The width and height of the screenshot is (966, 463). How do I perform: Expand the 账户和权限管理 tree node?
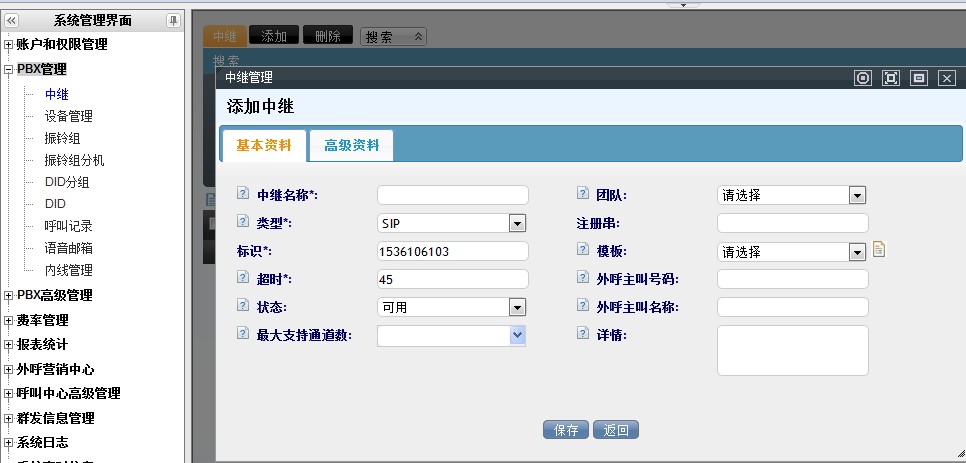coord(9,45)
